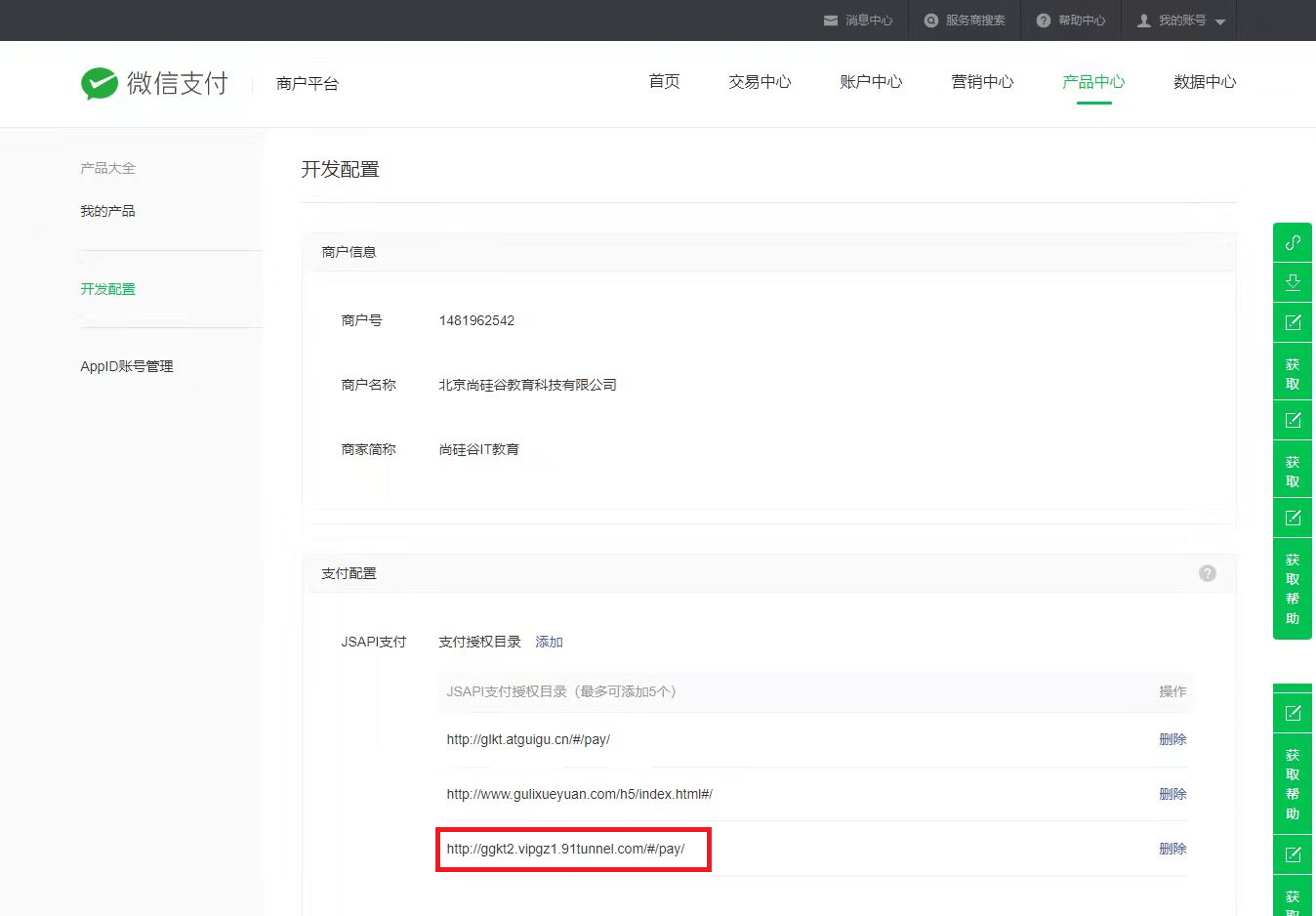Go to the 数据中心 tab

click(x=1205, y=82)
